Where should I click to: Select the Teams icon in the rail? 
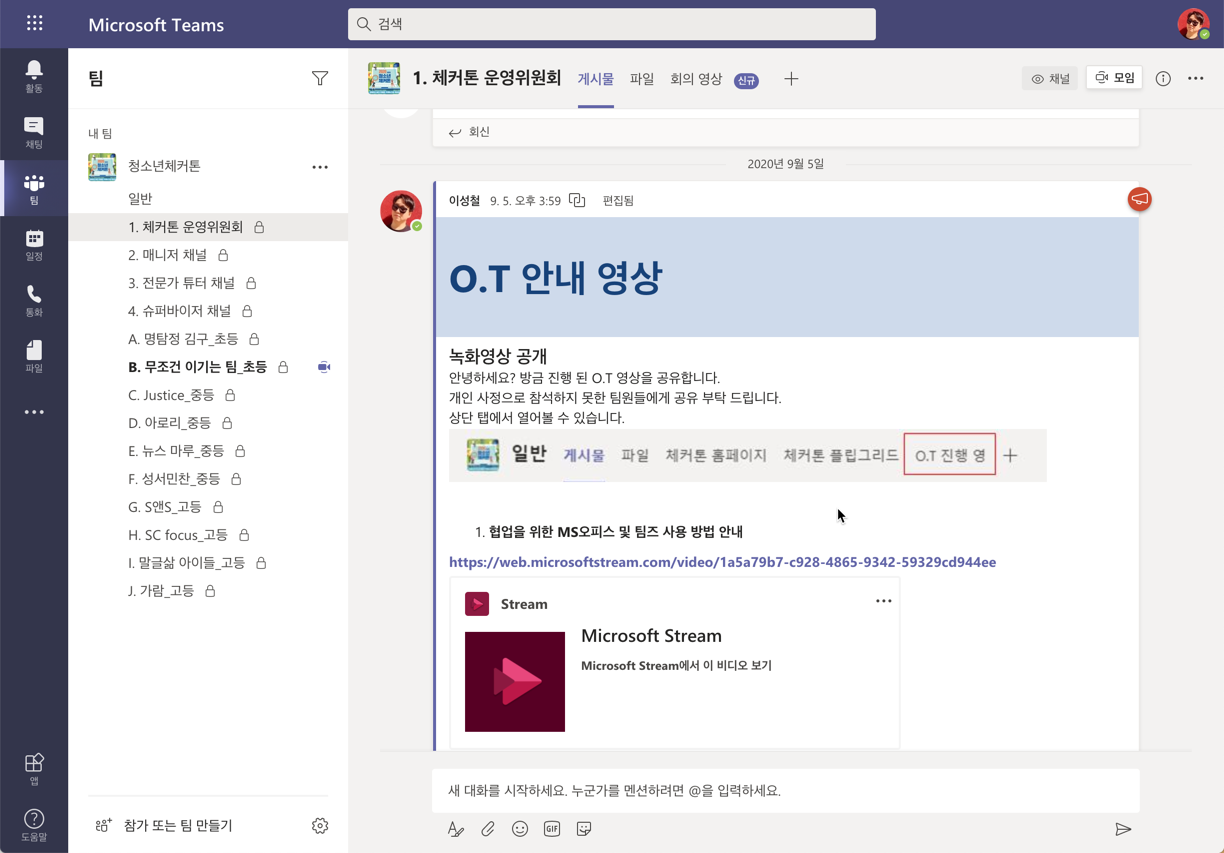[34, 188]
